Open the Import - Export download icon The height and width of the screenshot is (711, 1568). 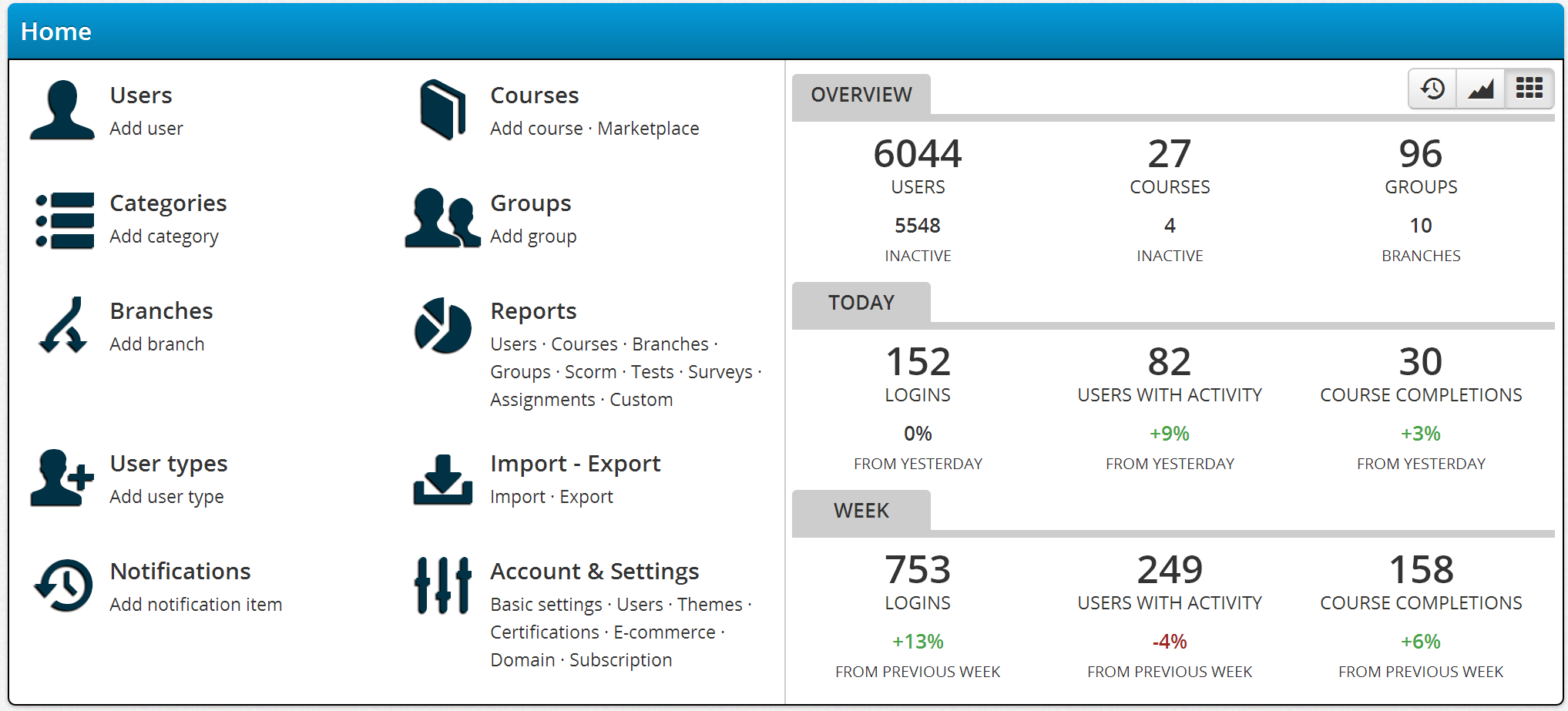click(x=442, y=478)
